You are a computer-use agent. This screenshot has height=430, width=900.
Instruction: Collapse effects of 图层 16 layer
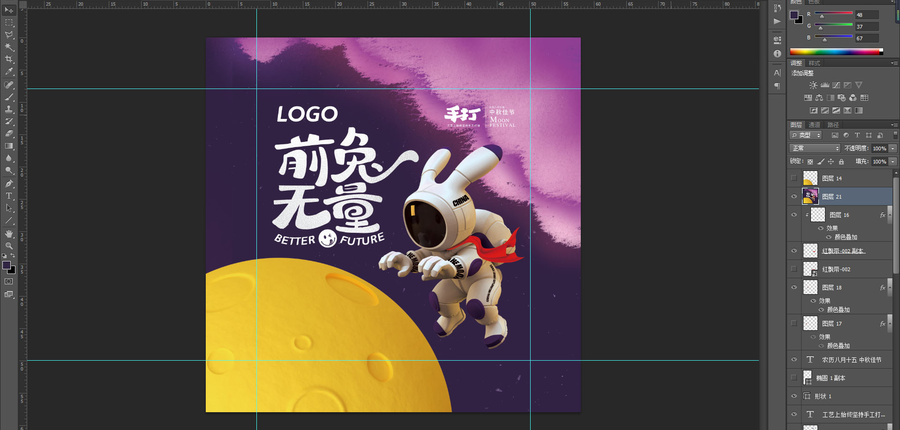click(890, 215)
